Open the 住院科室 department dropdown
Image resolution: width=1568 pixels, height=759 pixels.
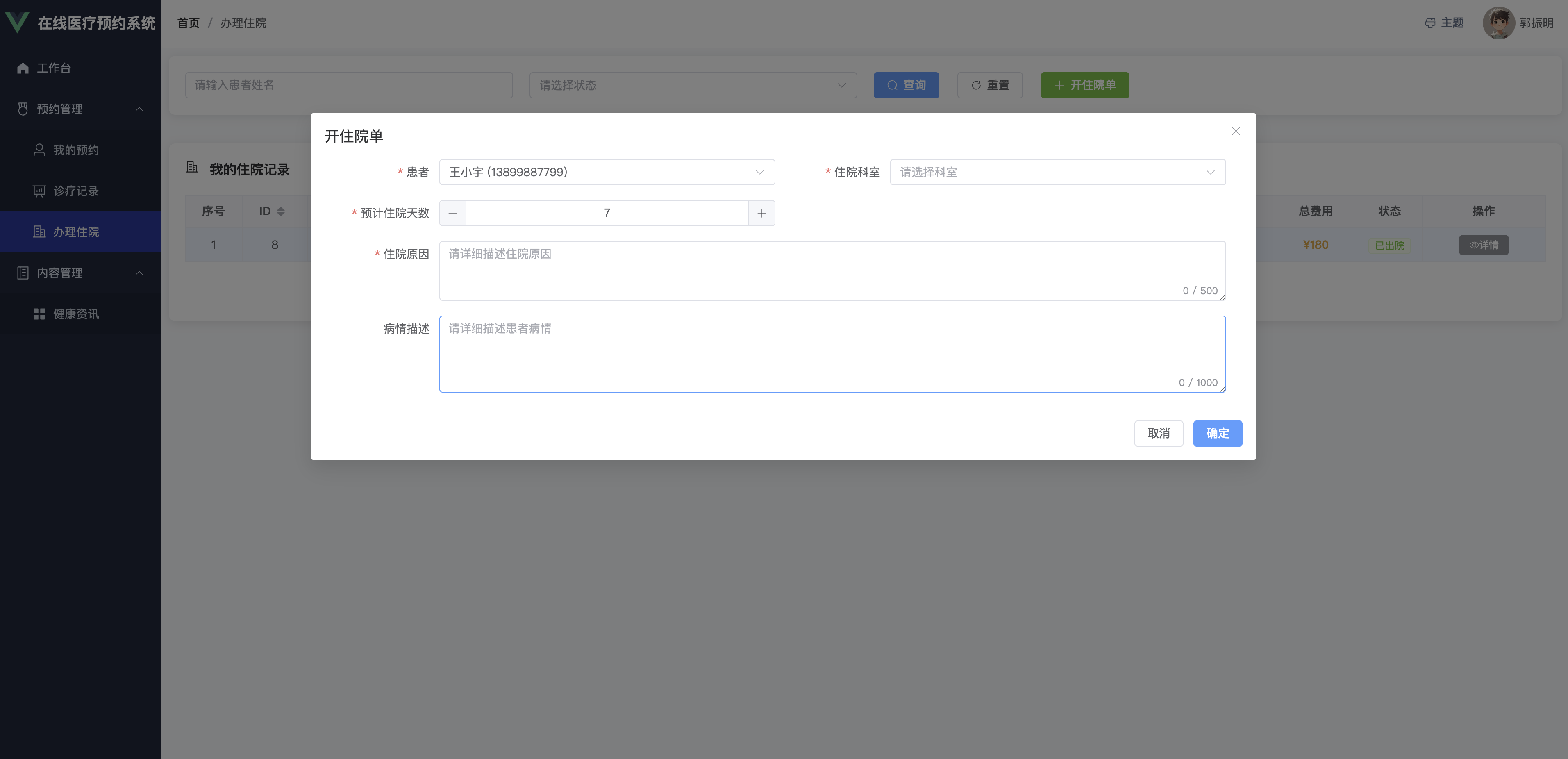[1057, 172]
